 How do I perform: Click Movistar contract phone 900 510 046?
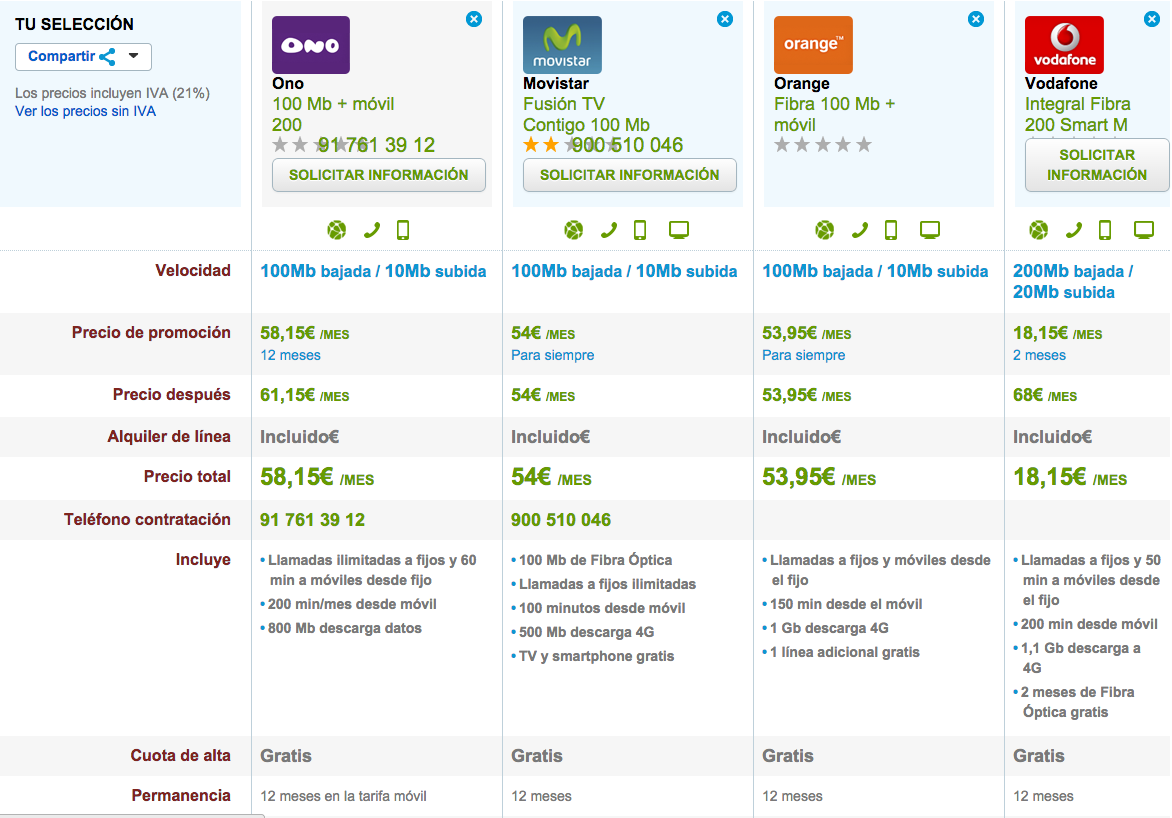pos(561,520)
